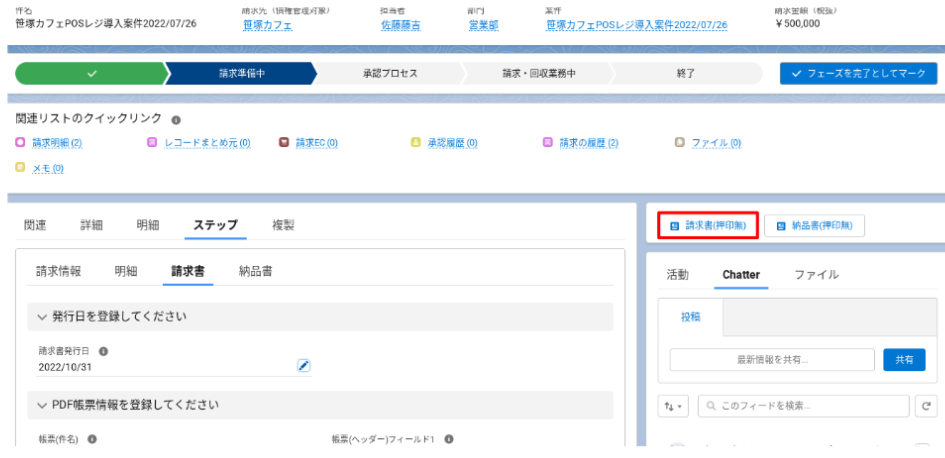Open the 請求明細 (2) quick link

click(56, 143)
